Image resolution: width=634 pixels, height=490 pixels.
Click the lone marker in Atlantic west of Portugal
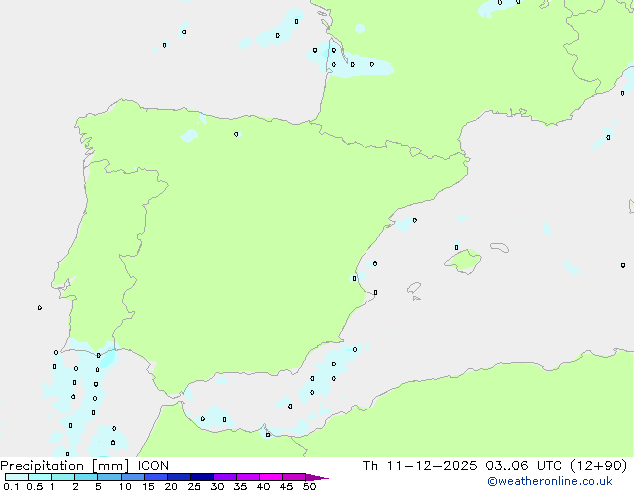(40, 308)
